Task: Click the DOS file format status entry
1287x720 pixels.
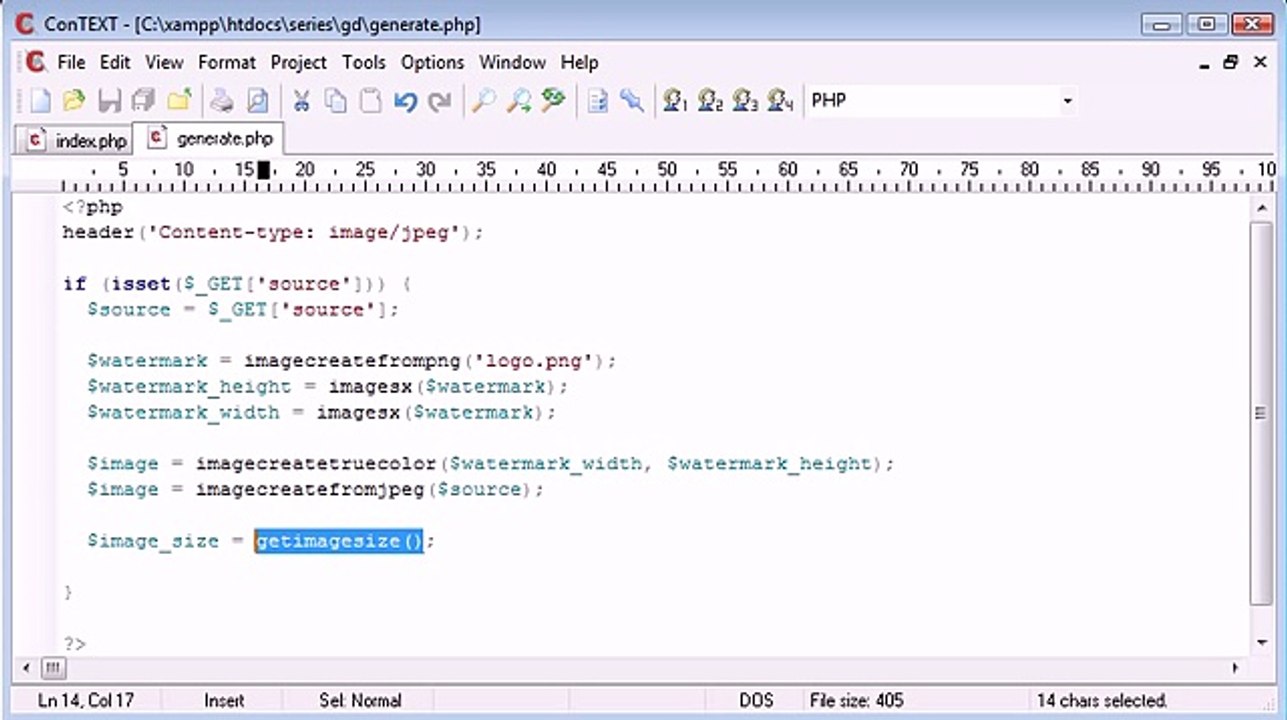Action: 757,701
